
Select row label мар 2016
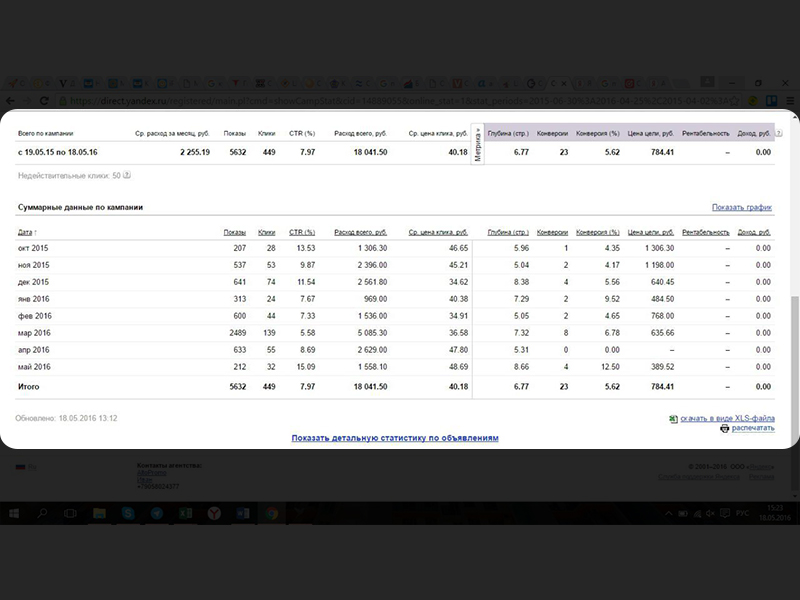34,333
